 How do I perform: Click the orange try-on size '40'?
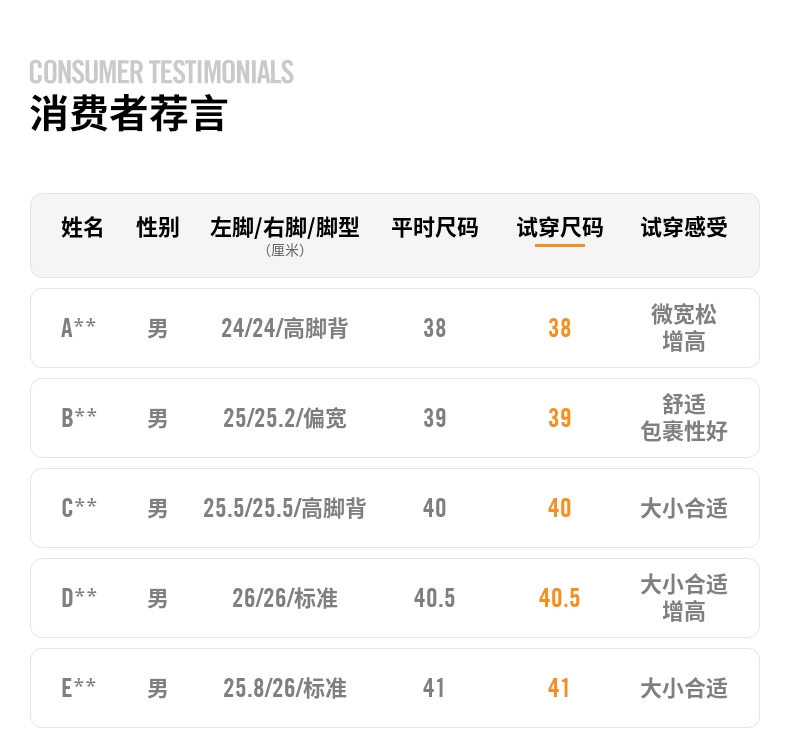point(560,508)
